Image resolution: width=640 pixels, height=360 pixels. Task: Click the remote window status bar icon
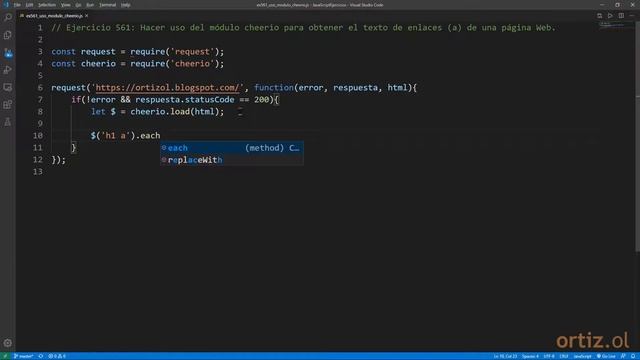coord(5,356)
